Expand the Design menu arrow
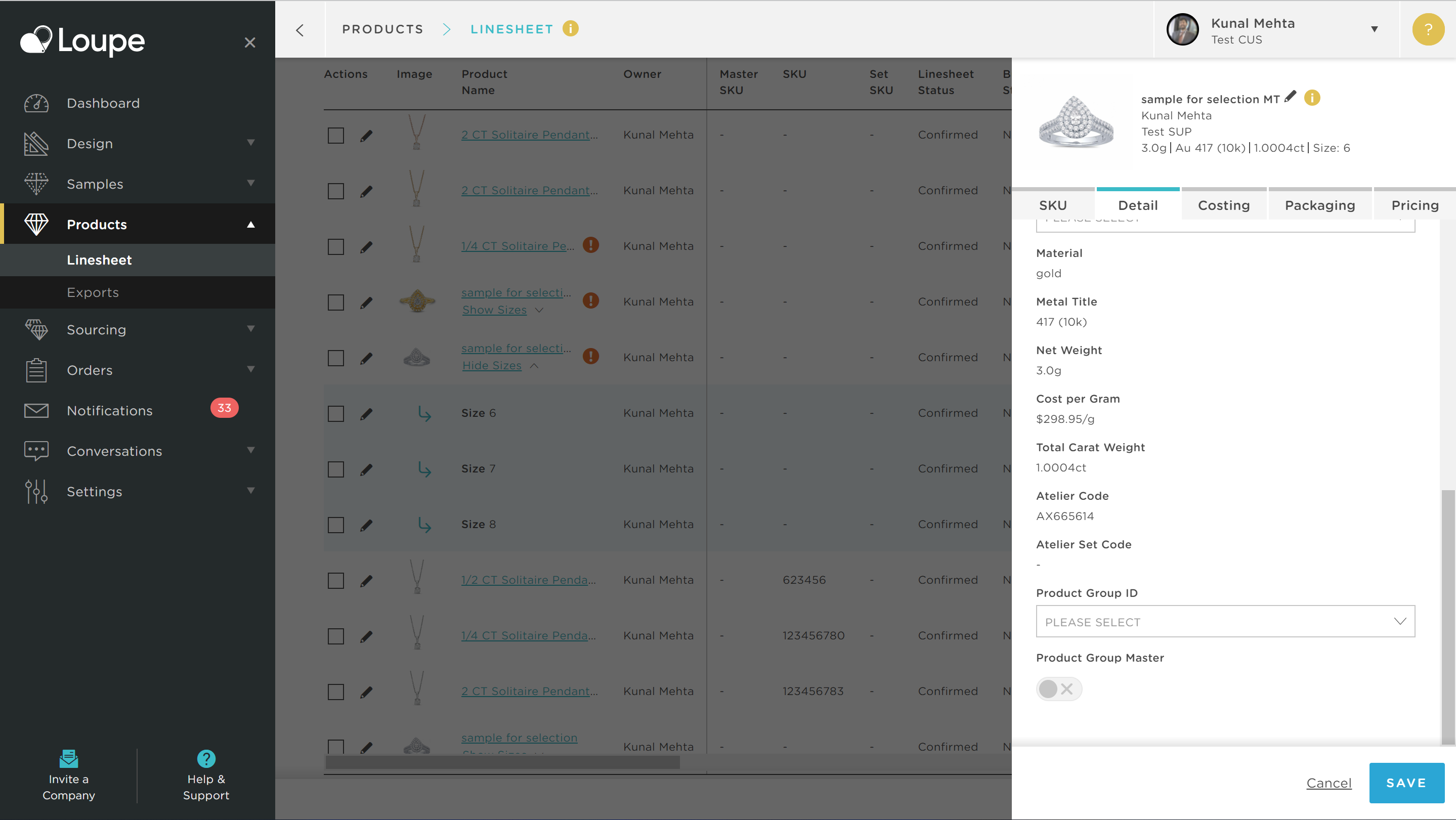1456x820 pixels. [251, 143]
